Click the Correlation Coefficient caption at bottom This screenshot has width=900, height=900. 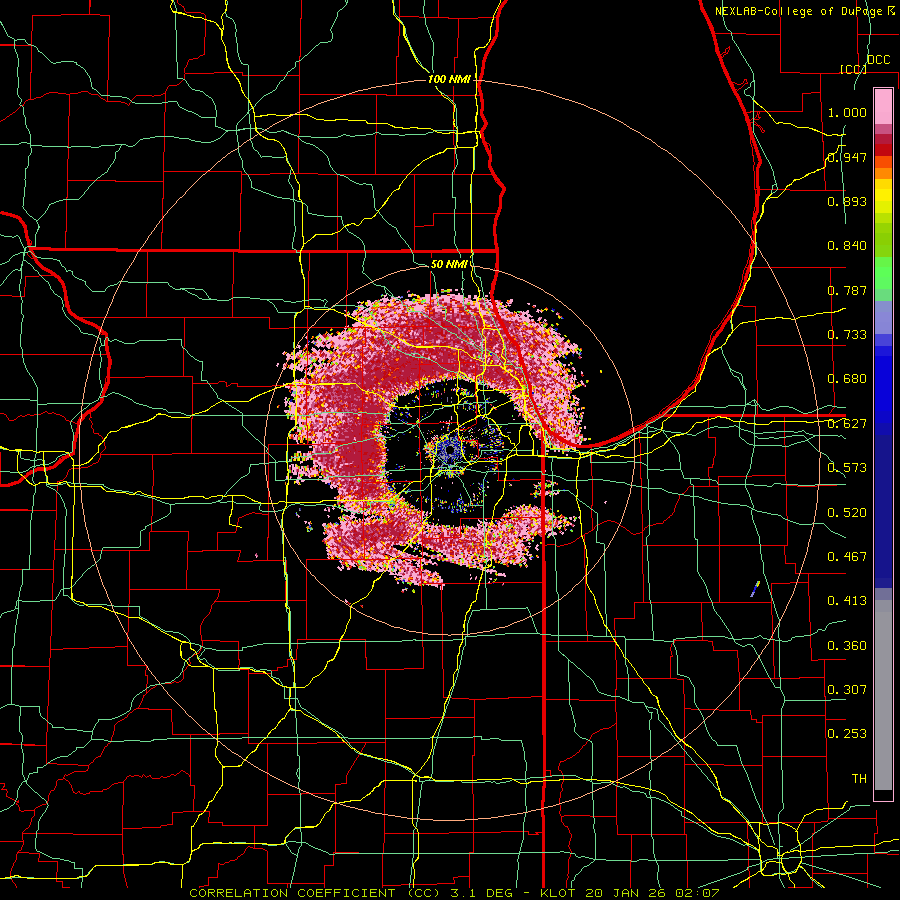pos(454,893)
